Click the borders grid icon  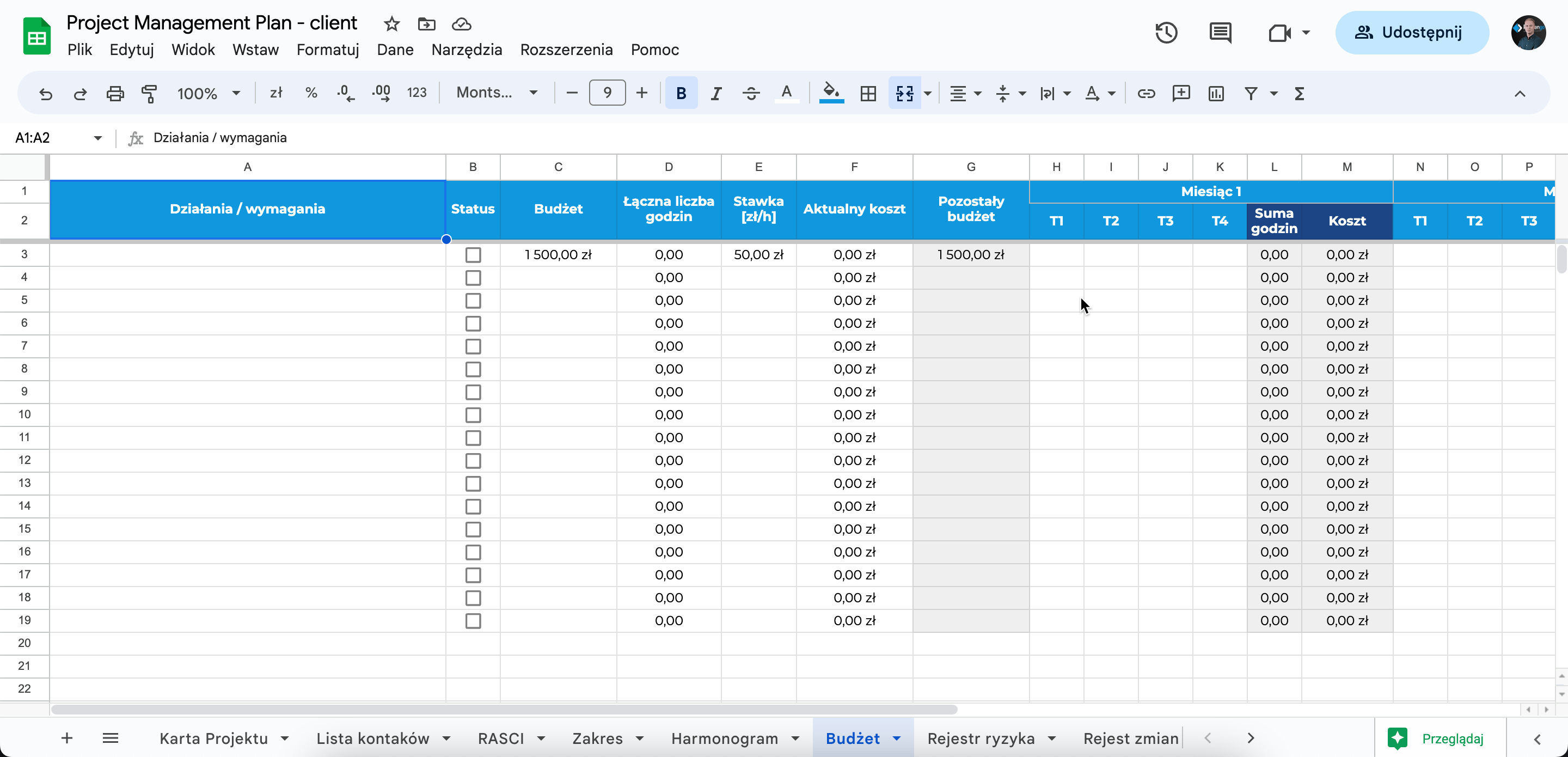tap(868, 93)
